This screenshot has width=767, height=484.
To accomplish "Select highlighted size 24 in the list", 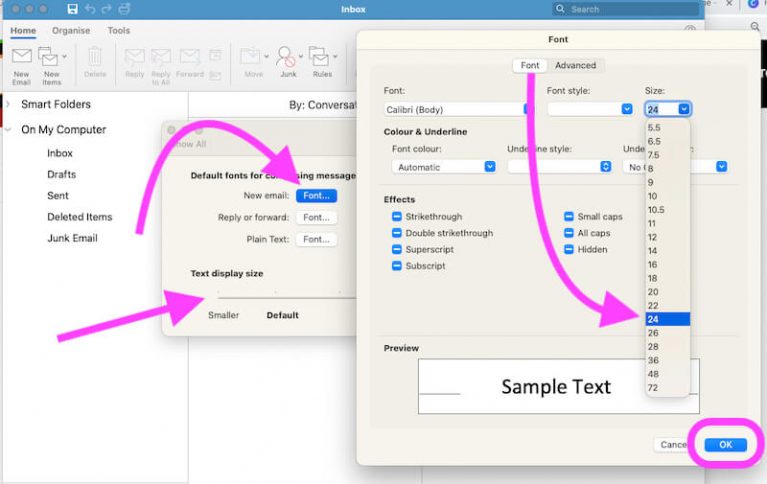I will [x=668, y=319].
